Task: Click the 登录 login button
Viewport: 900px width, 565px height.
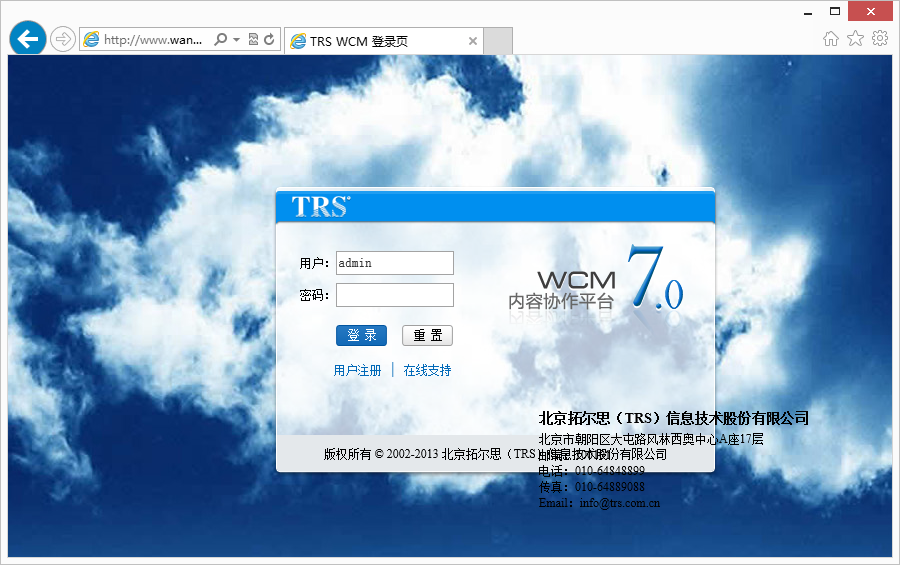Action: click(362, 335)
